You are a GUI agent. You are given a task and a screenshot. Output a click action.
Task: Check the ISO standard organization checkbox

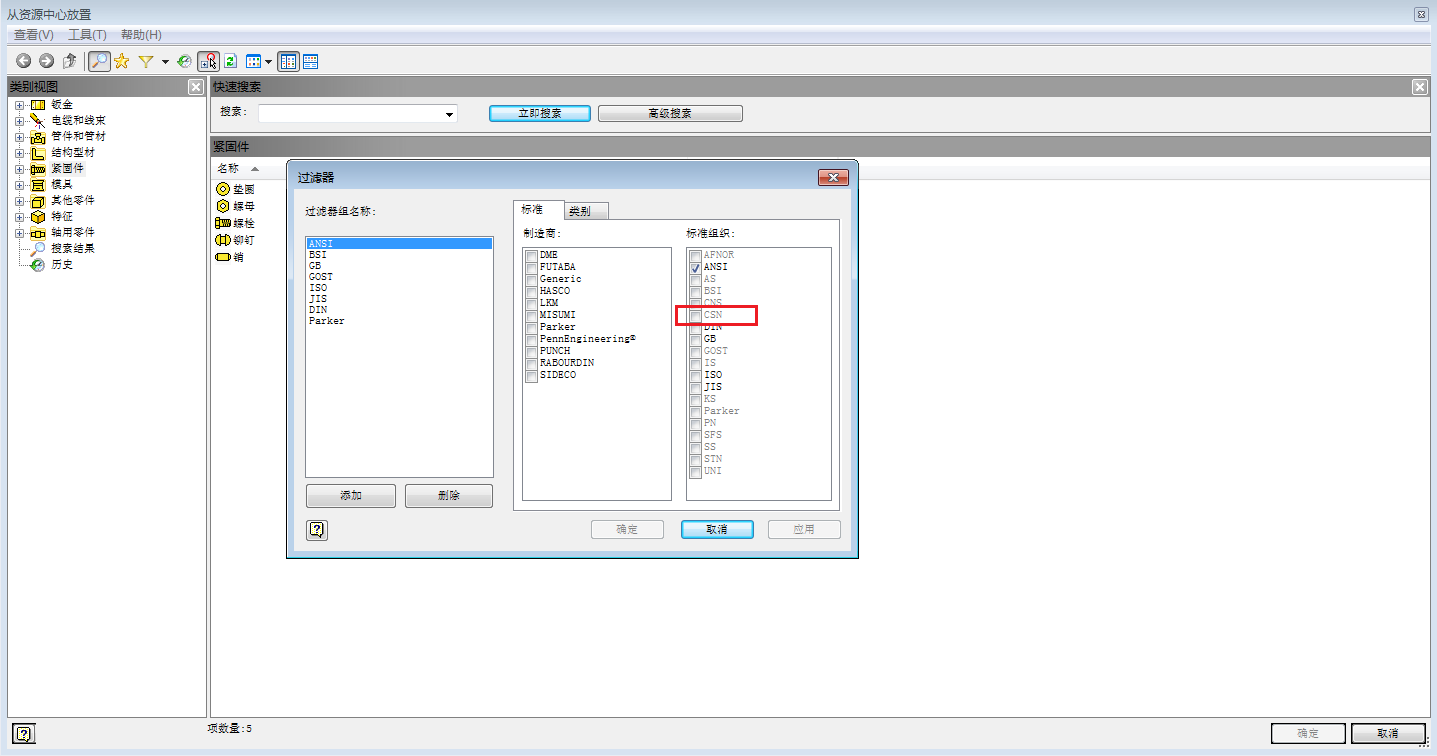pyautogui.click(x=695, y=376)
